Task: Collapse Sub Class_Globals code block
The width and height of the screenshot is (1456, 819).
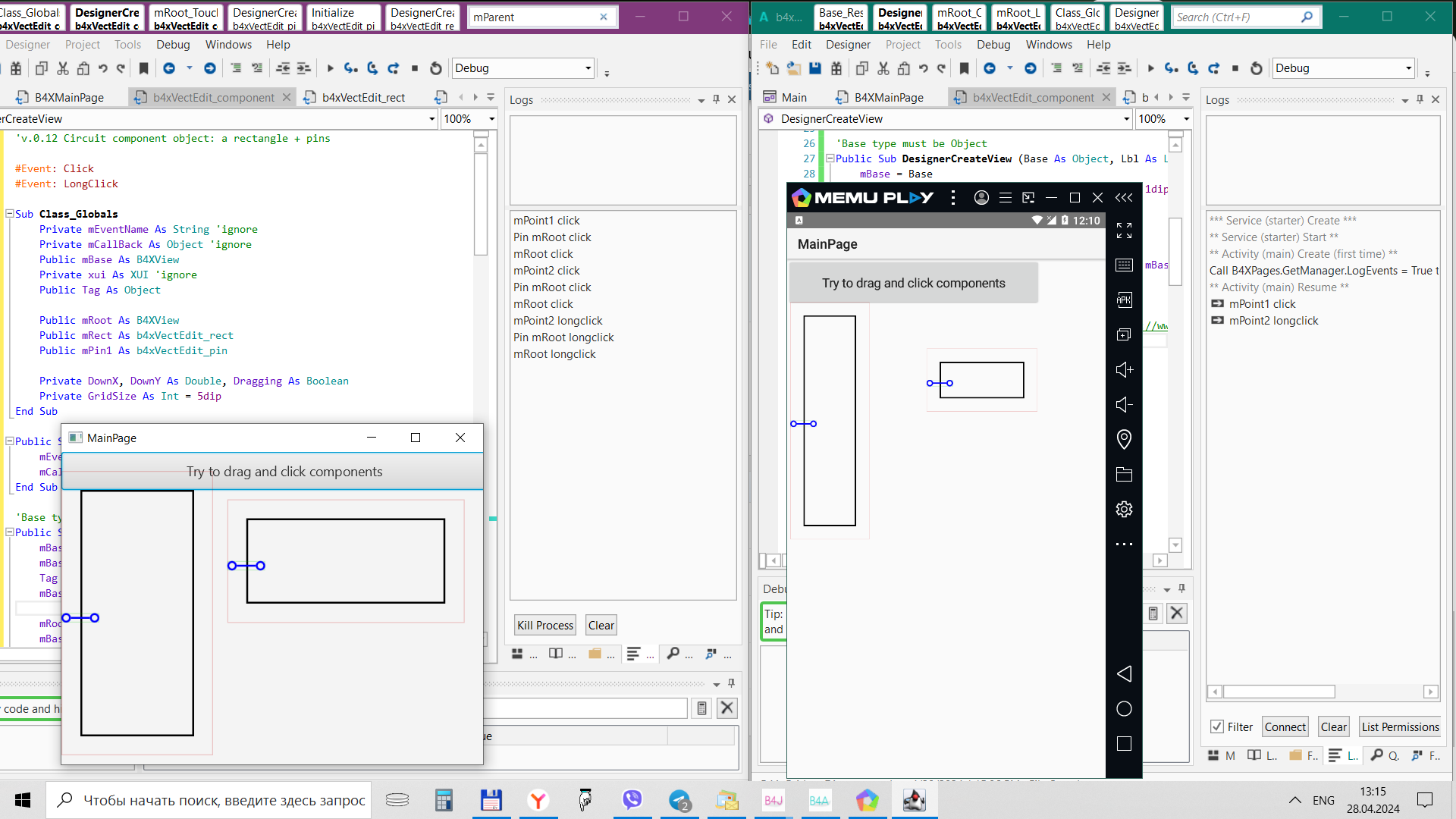Action: point(10,214)
